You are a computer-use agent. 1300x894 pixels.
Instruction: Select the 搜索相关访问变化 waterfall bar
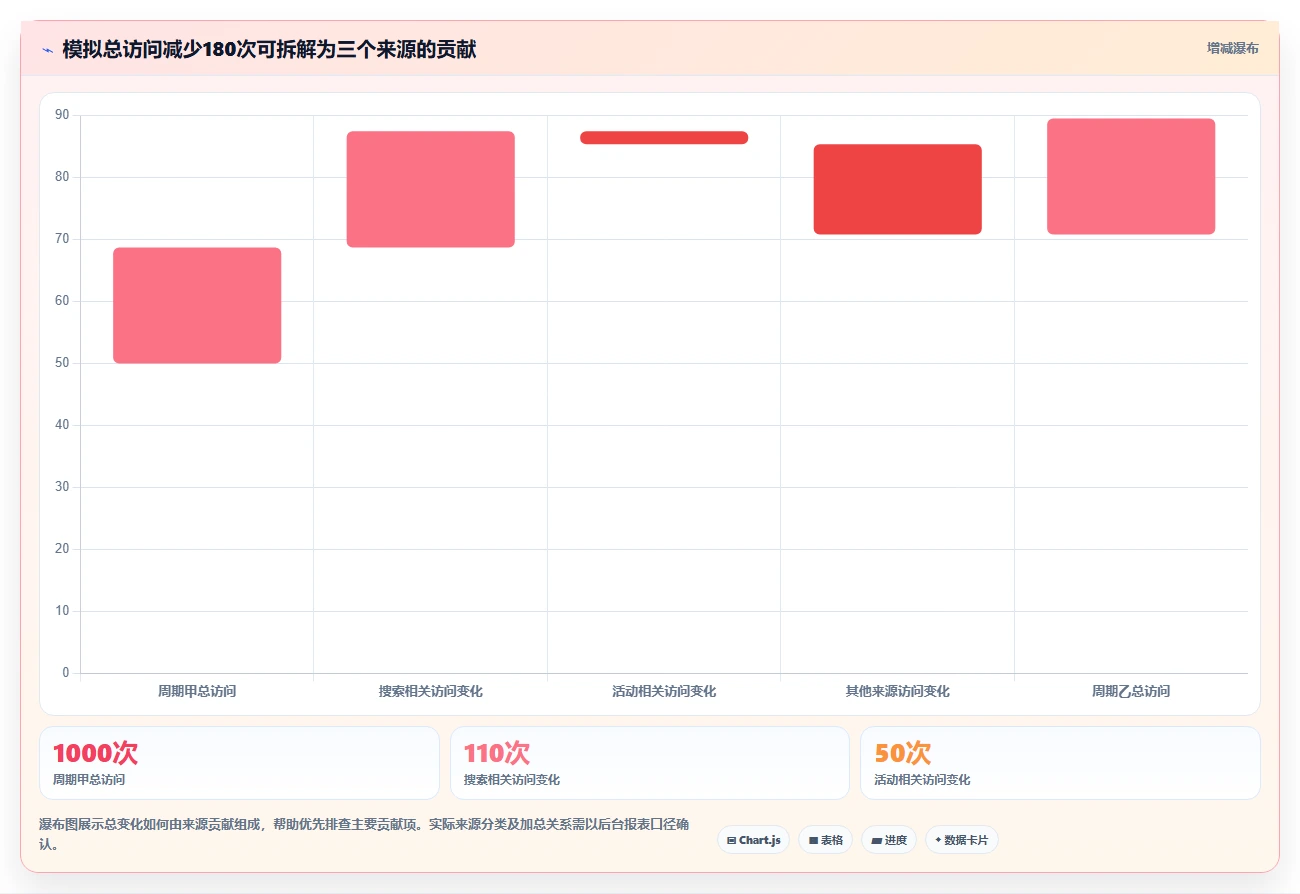[x=431, y=189]
